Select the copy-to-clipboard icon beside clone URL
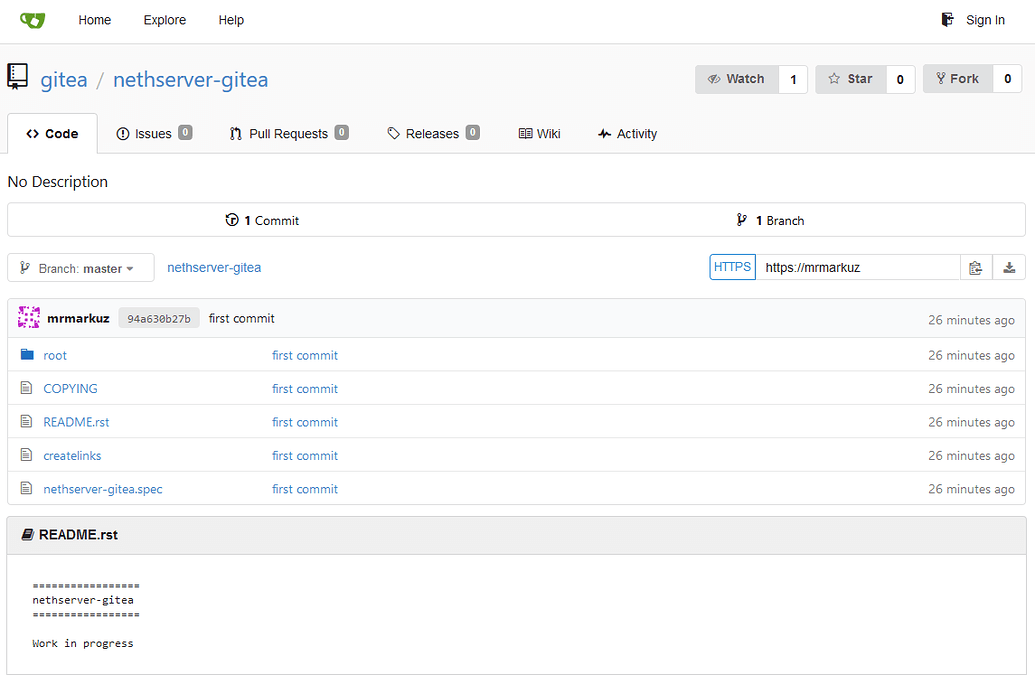 (975, 267)
